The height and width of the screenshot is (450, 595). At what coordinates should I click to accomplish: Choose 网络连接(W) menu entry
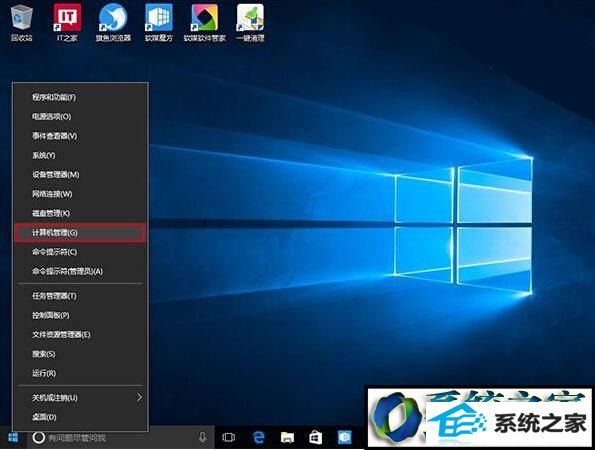(80, 194)
